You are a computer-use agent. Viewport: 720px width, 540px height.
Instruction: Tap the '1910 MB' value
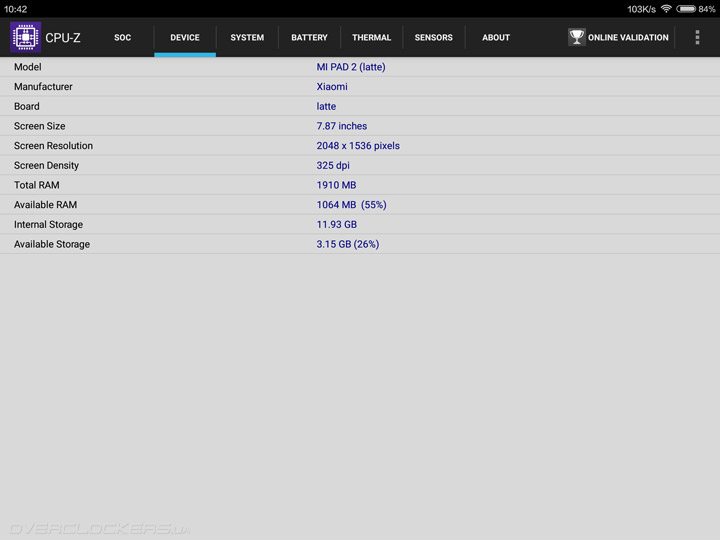tap(336, 186)
